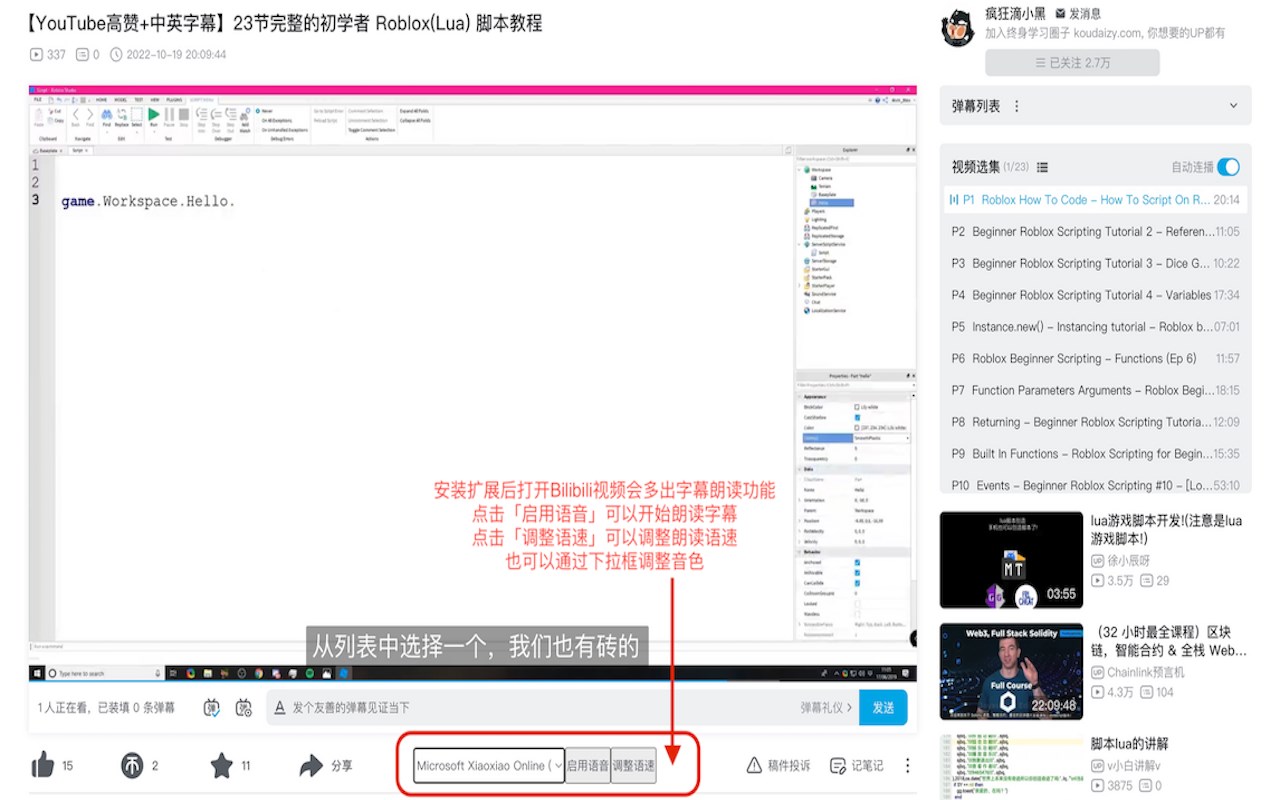
Task: Open uploader name 疯狂滴小黑 link
Action: click(x=1015, y=14)
